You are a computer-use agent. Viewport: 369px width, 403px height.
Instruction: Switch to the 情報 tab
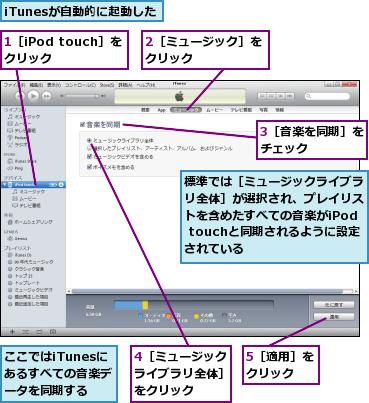tap(279, 110)
